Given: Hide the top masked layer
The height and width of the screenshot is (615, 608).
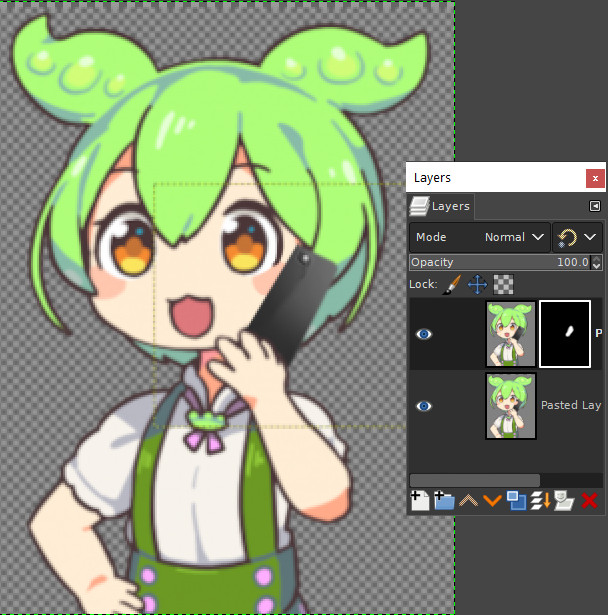Looking at the screenshot, I should click(x=424, y=334).
